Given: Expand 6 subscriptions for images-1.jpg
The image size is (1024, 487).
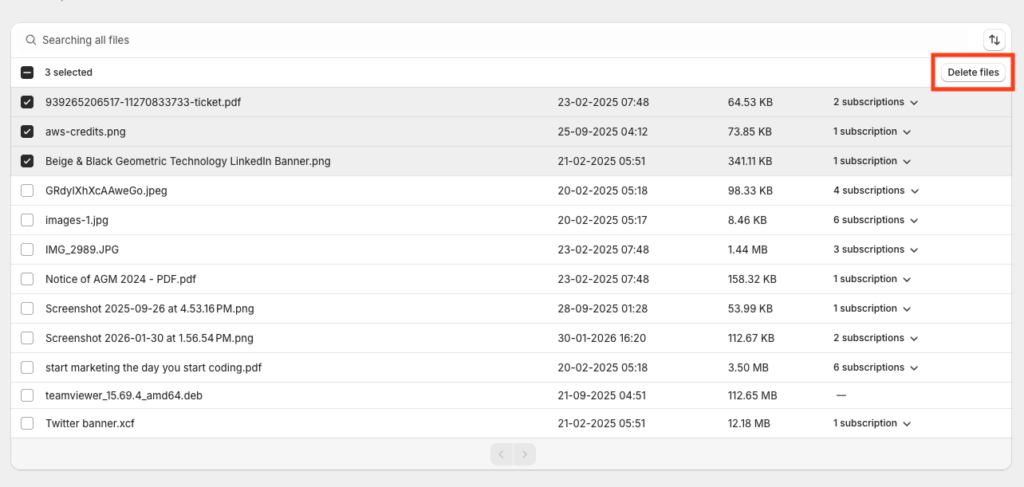Looking at the screenshot, I should click(876, 220).
